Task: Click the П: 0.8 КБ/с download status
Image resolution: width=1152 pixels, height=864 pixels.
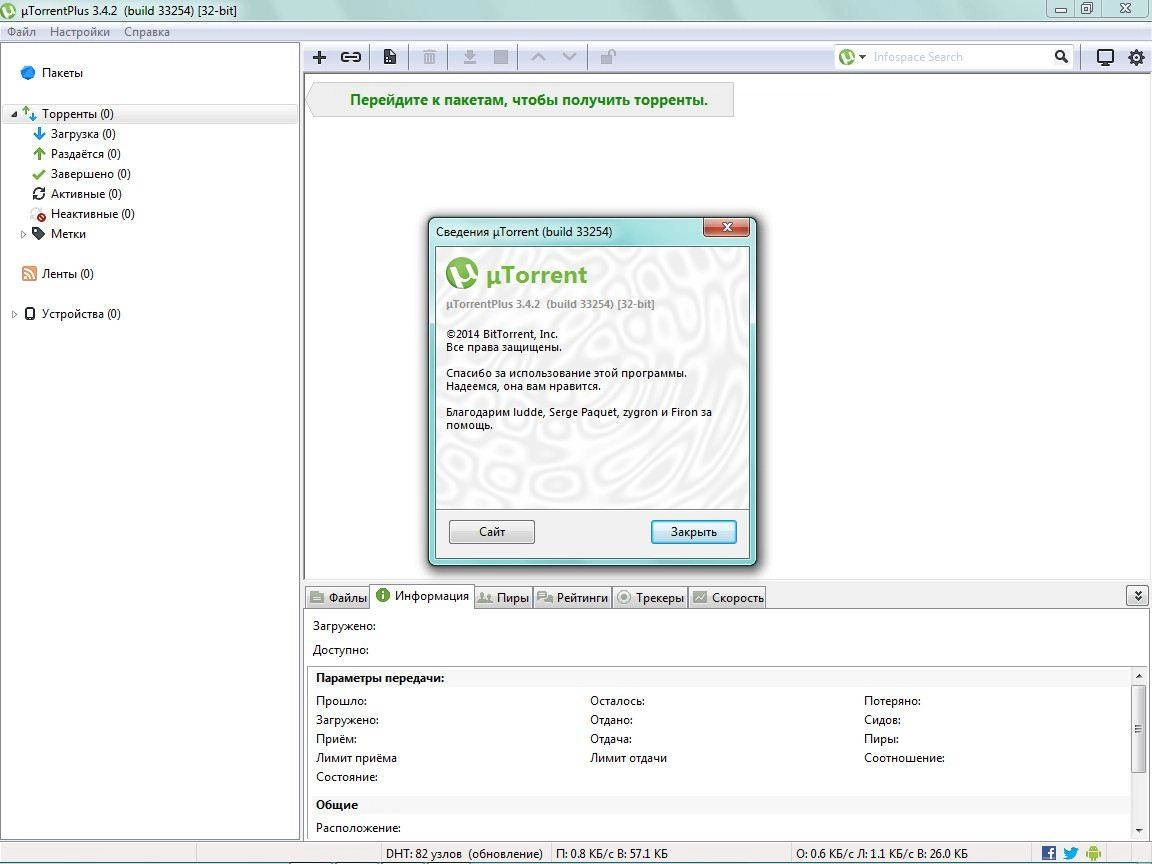Action: (x=612, y=854)
